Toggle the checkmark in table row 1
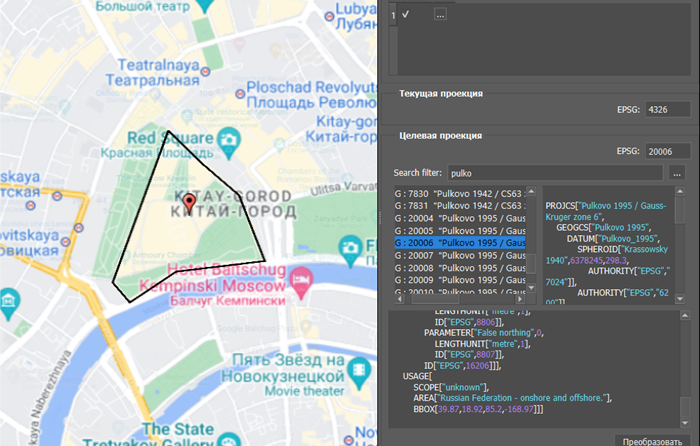The height and width of the screenshot is (446, 700). pyautogui.click(x=405, y=14)
